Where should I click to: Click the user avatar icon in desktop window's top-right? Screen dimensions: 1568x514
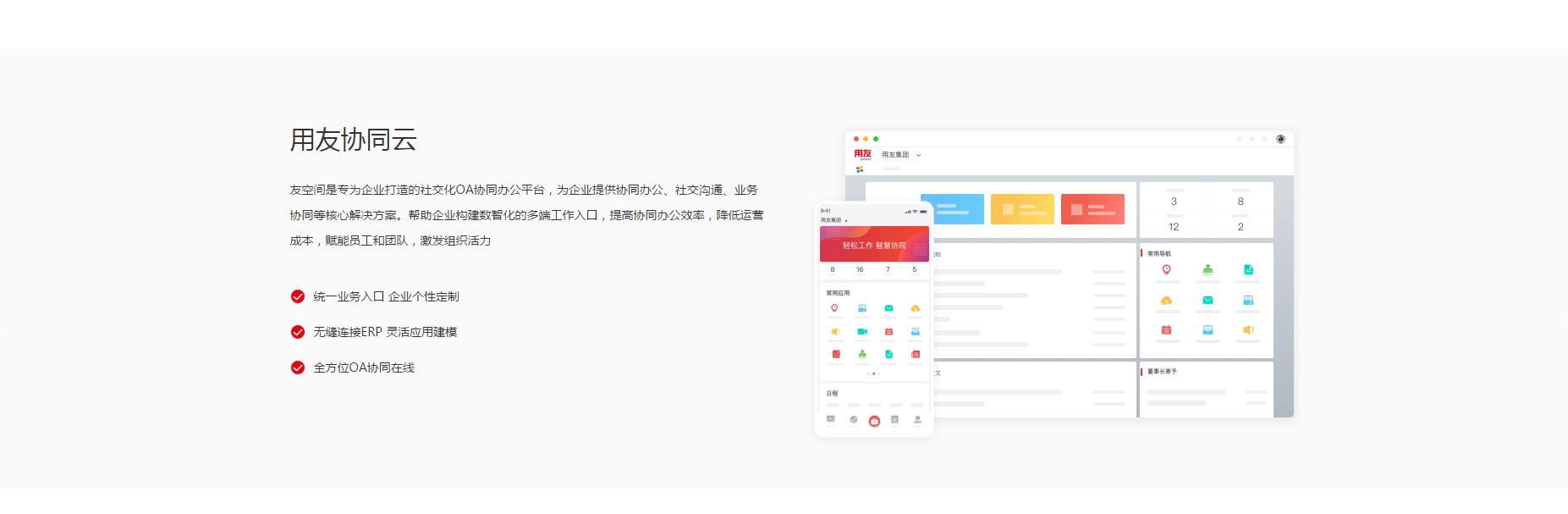click(1280, 139)
